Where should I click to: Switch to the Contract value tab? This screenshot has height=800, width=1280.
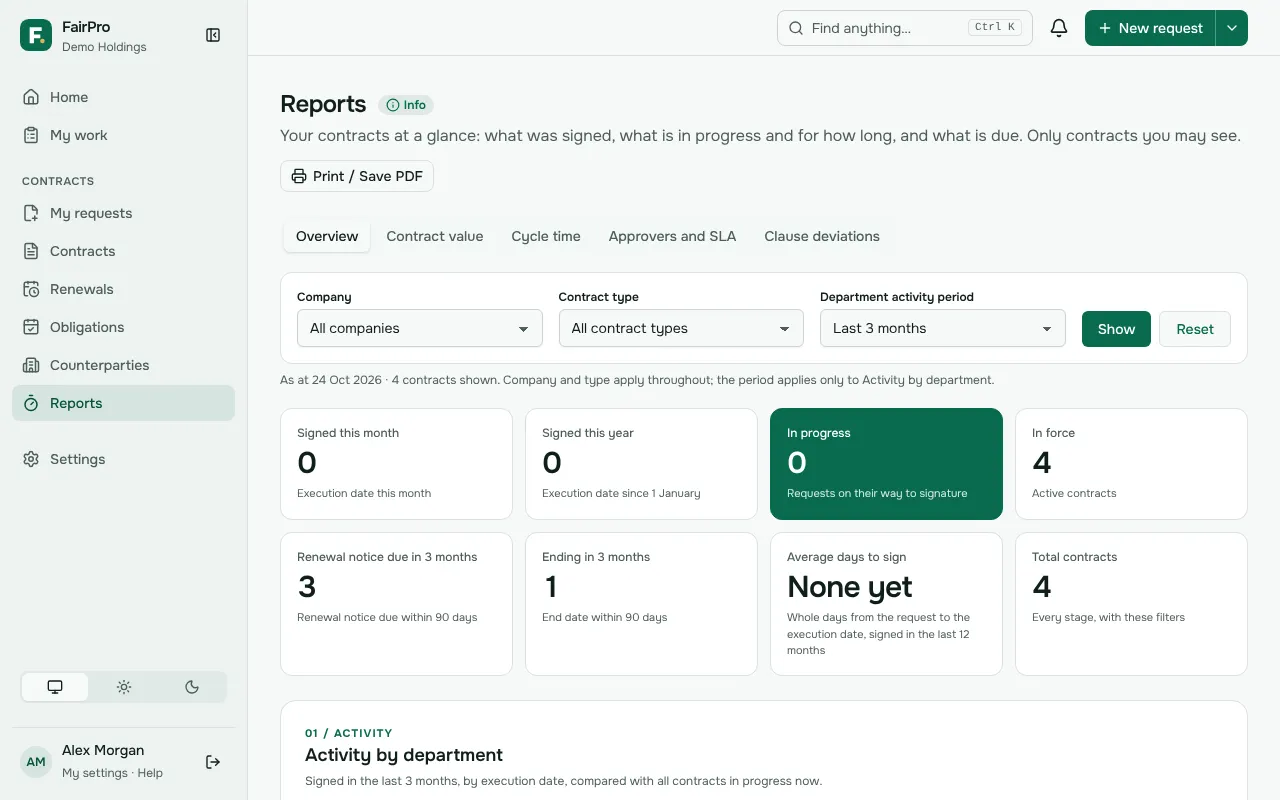click(435, 237)
